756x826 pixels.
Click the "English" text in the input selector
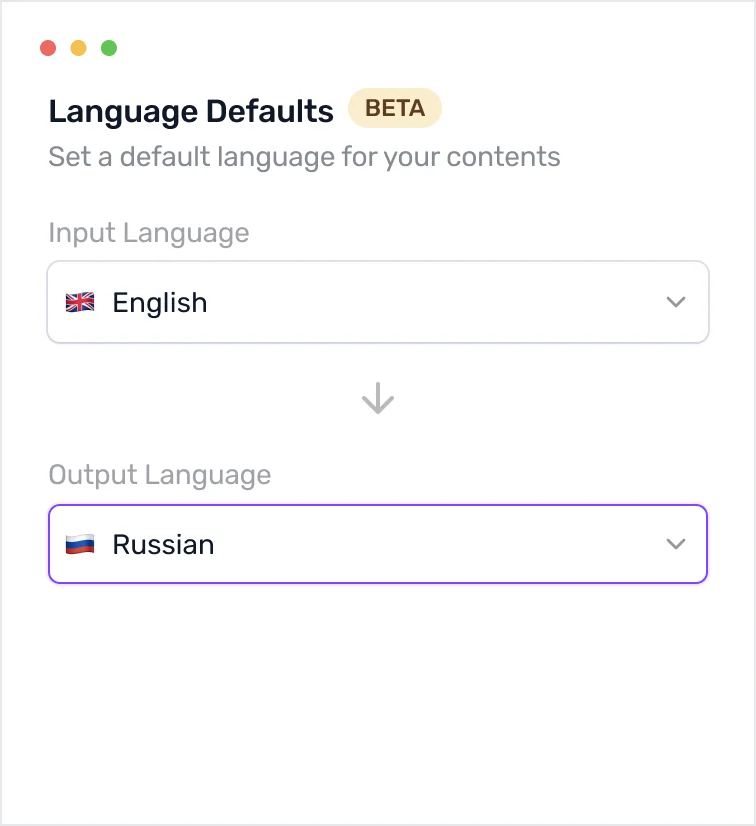coord(160,302)
